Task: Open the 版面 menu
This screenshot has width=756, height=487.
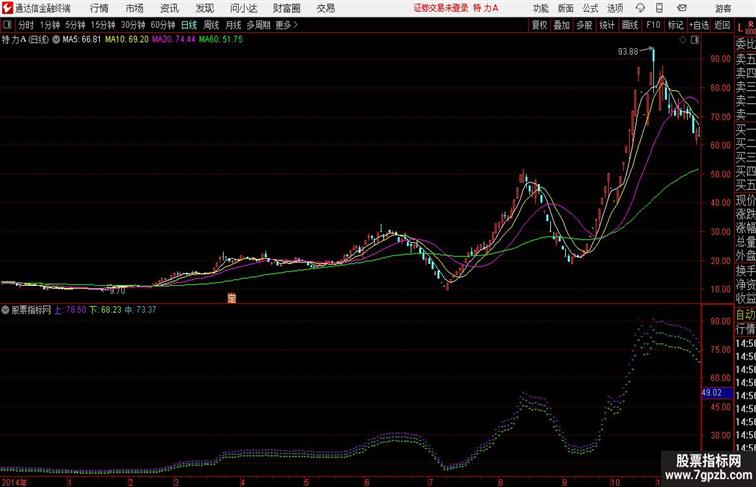Action: 566,8
